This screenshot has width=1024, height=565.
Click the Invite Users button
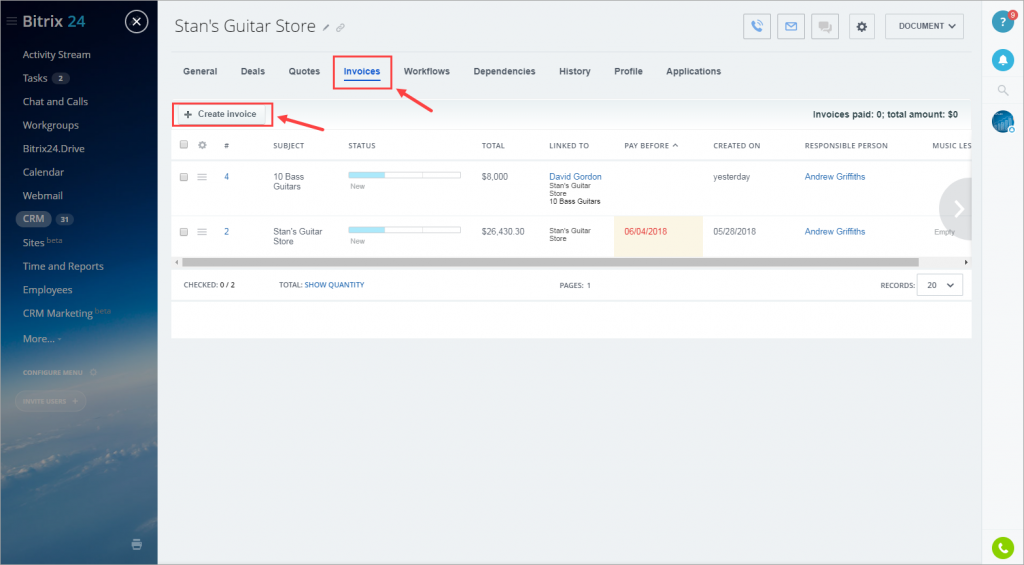50,401
